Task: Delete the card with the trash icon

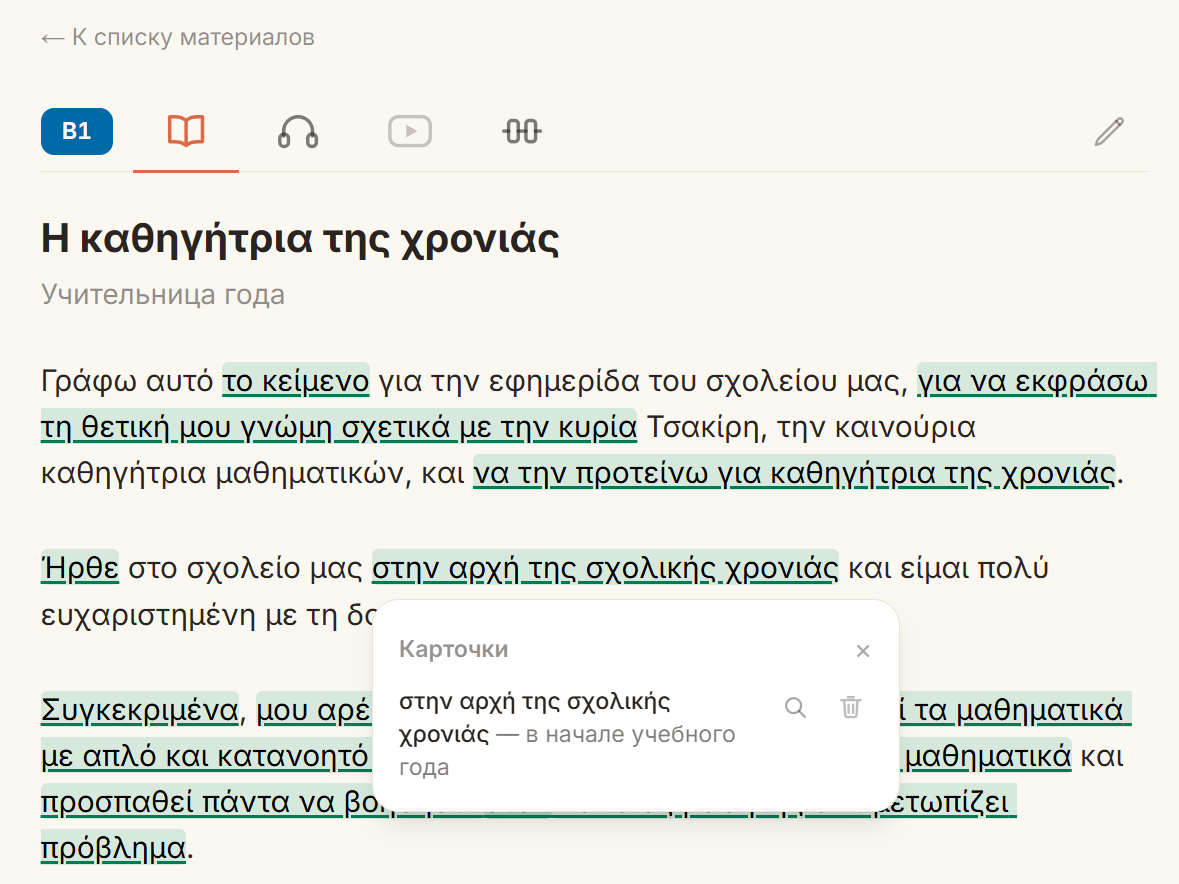Action: (850, 707)
